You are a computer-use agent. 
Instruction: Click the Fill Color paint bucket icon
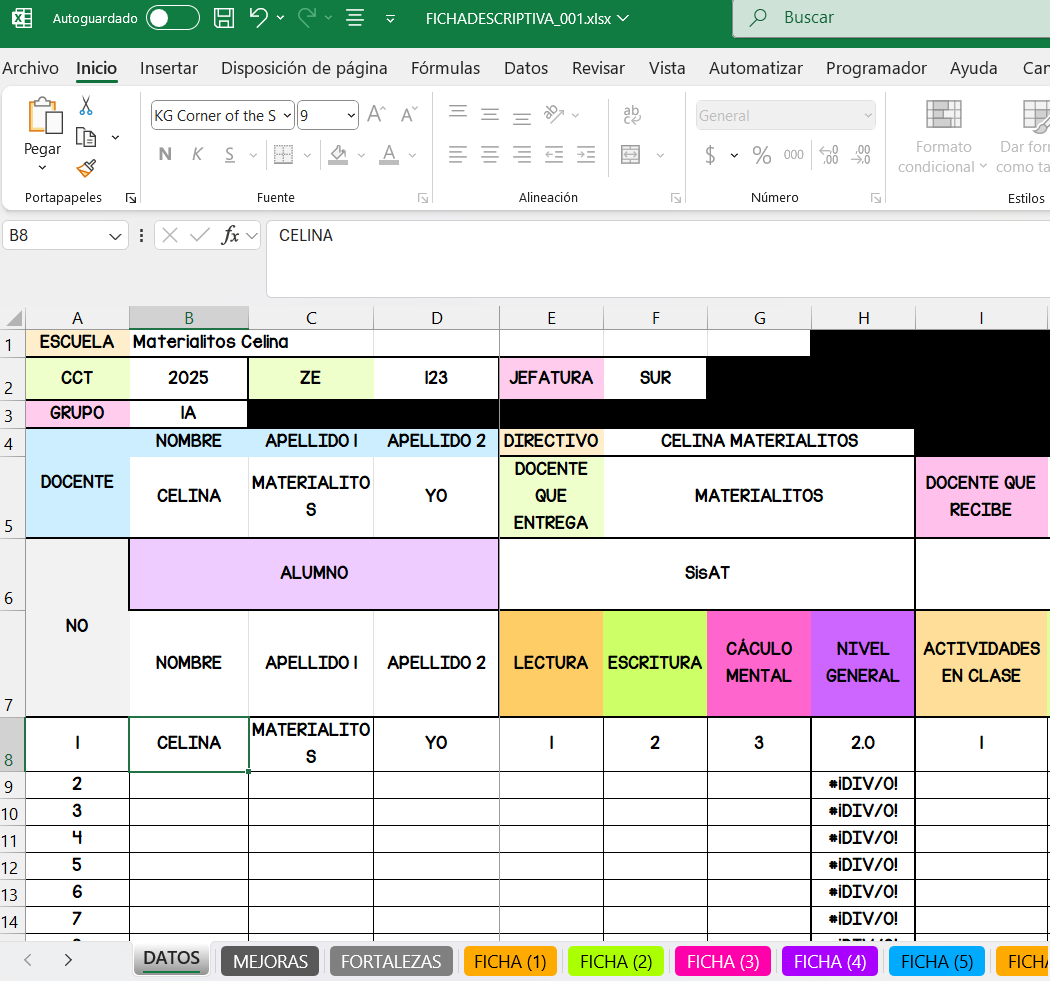(x=338, y=155)
